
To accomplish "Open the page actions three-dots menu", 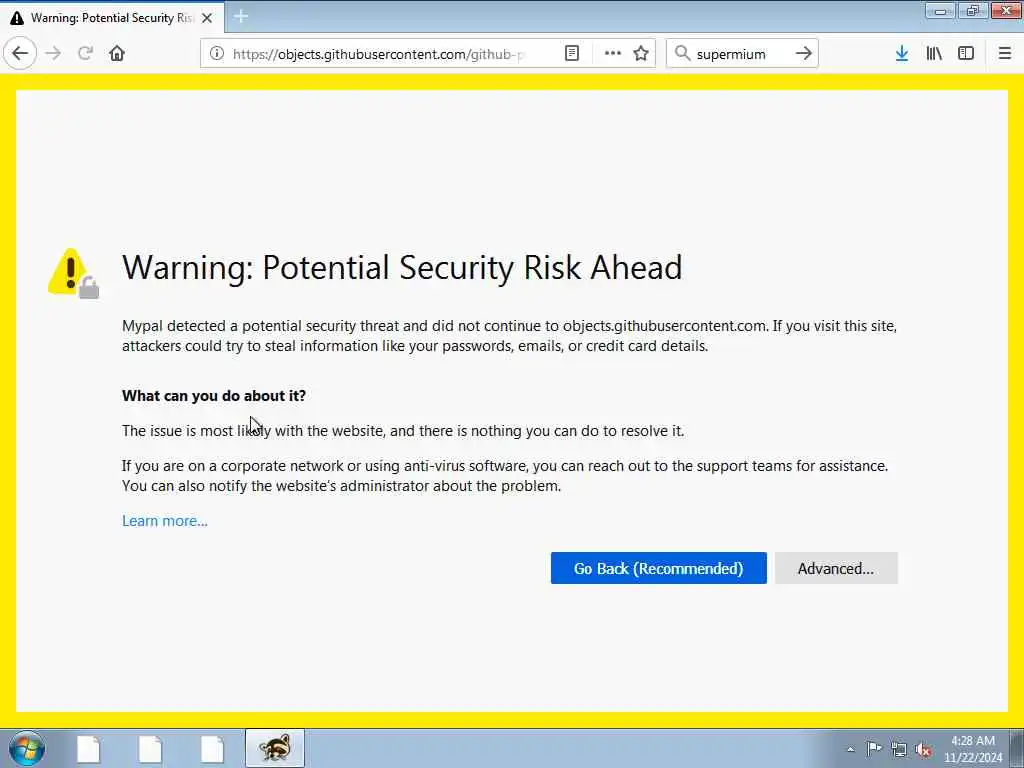I will pyautogui.click(x=613, y=54).
